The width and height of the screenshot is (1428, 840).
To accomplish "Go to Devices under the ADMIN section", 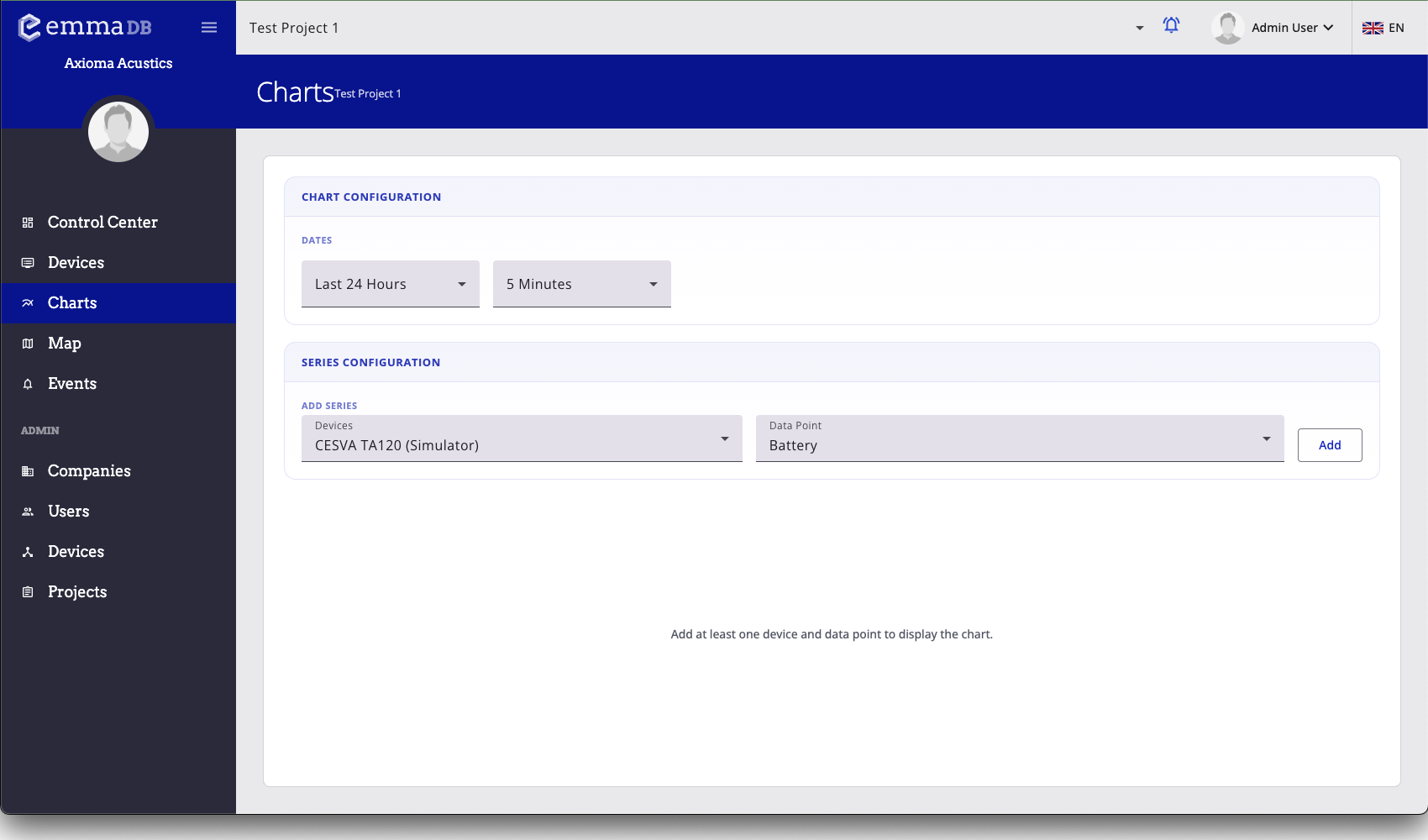I will point(76,552).
